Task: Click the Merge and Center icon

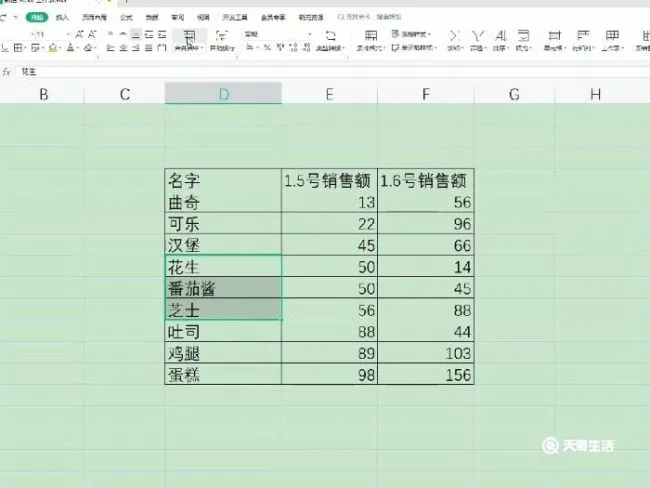Action: [x=189, y=36]
